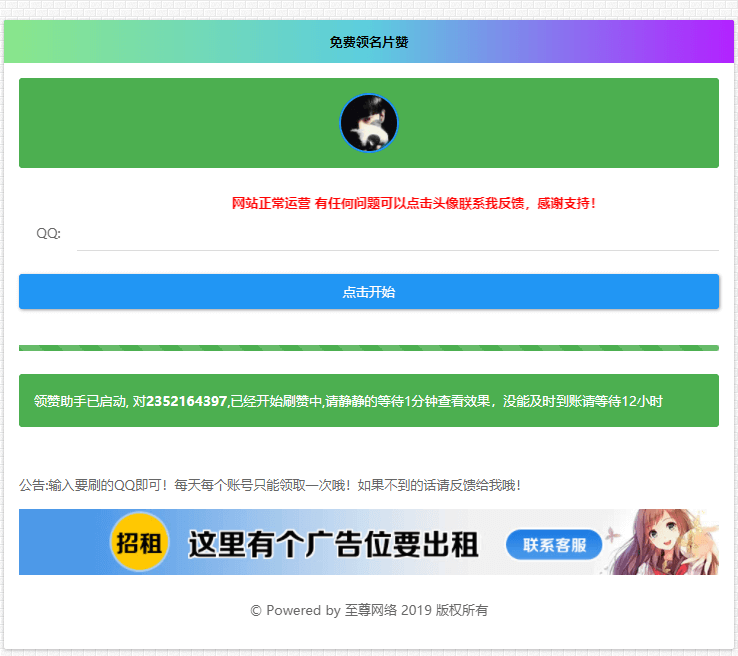
Task: Click the red 网站正常运营 notice text
Action: (414, 203)
